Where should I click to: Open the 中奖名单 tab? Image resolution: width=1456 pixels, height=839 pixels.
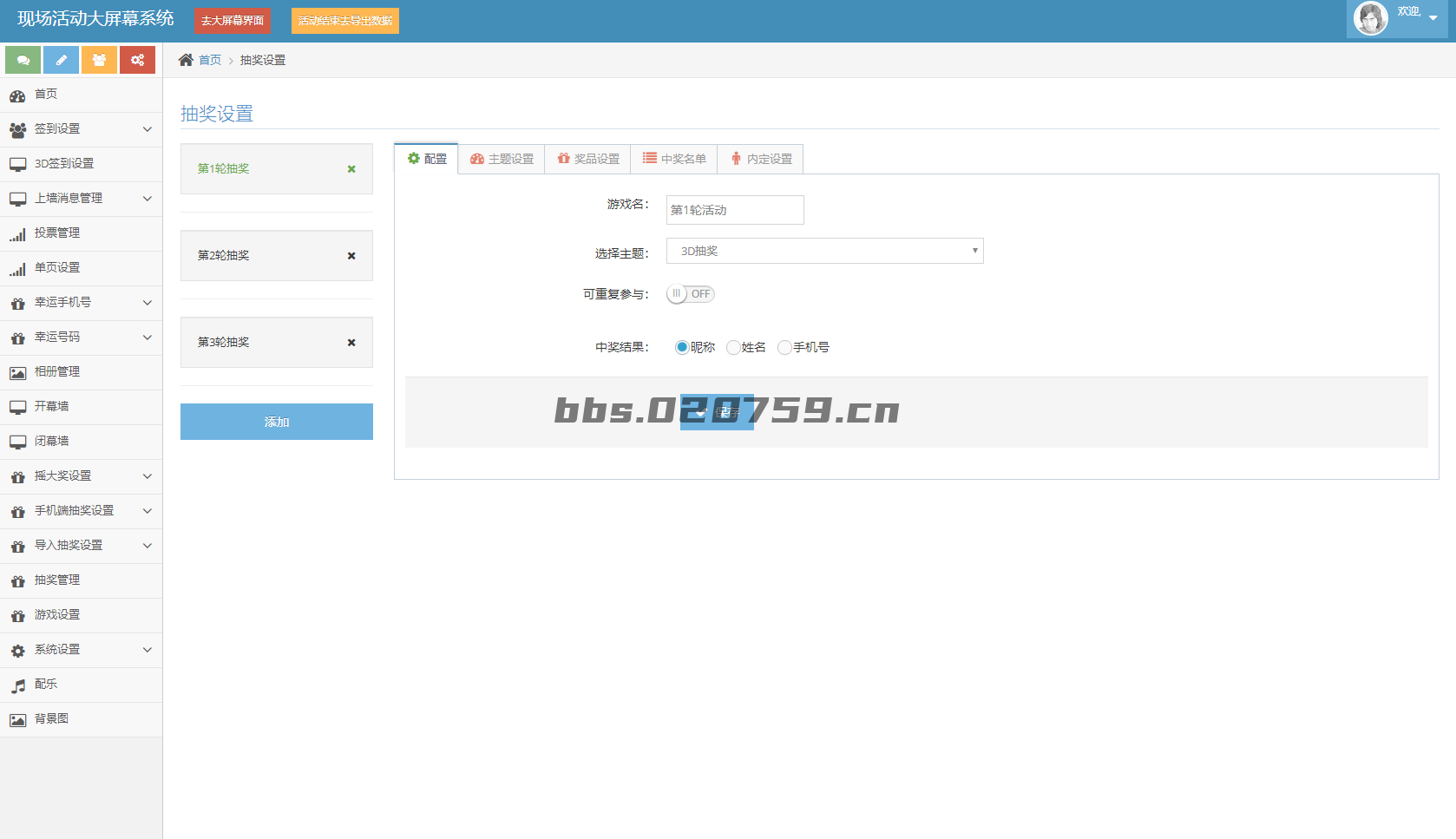[674, 159]
